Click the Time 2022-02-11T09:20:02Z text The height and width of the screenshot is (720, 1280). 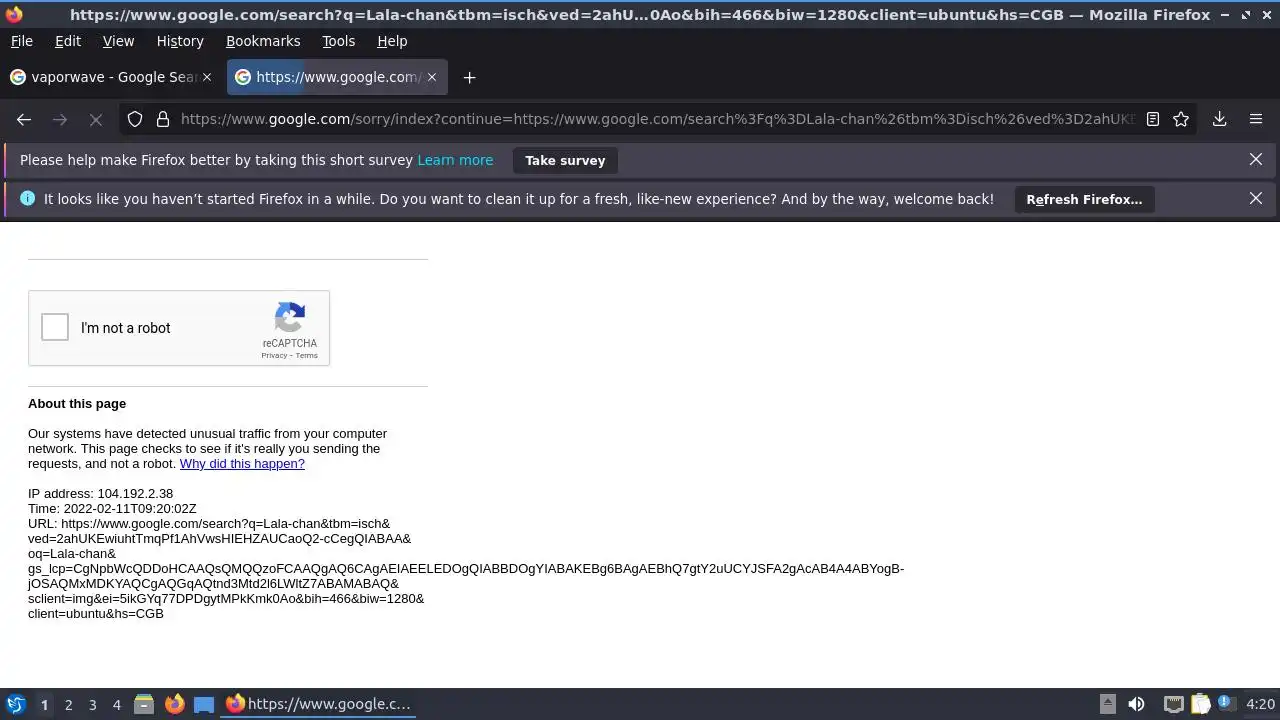(x=112, y=509)
